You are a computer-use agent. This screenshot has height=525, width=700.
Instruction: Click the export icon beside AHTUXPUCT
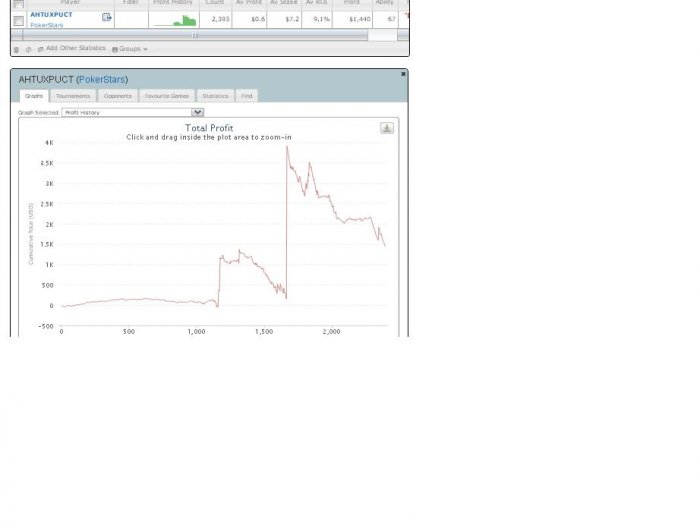pyautogui.click(x=106, y=17)
